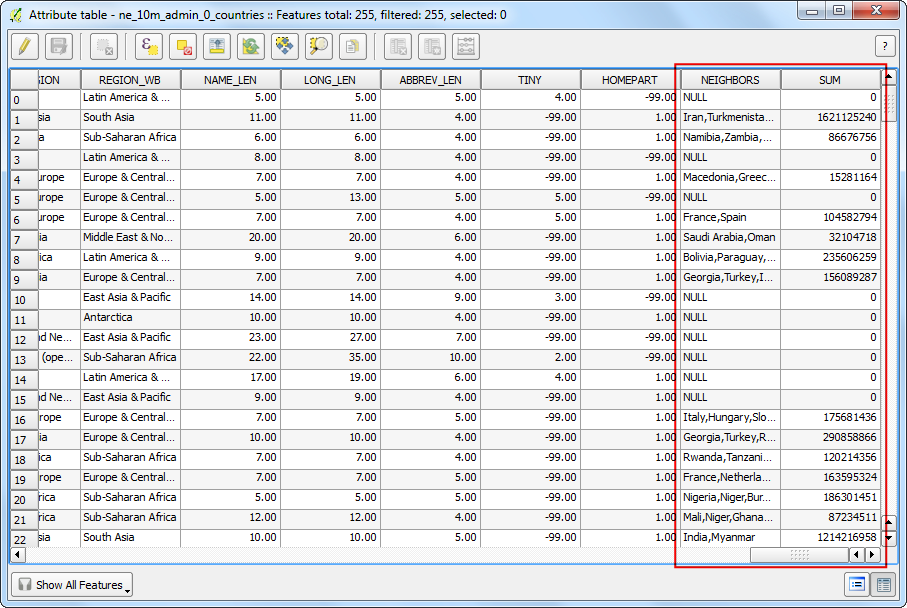Screen dimensions: 907x608
Task: Sort by the LONG_LEN column header
Action: 330,80
